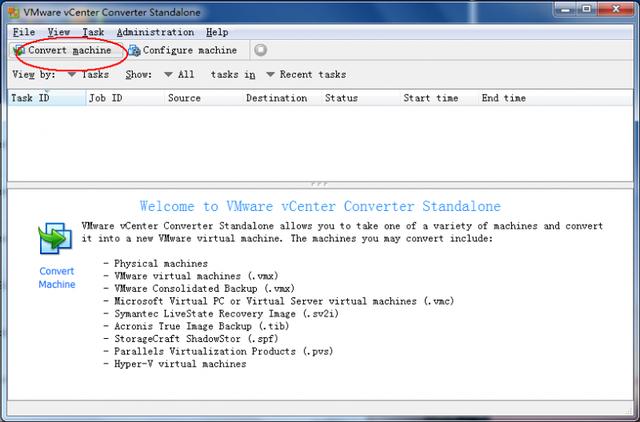Expand the View by Tasks dropdown
The height and width of the screenshot is (422, 640).
tap(88, 75)
